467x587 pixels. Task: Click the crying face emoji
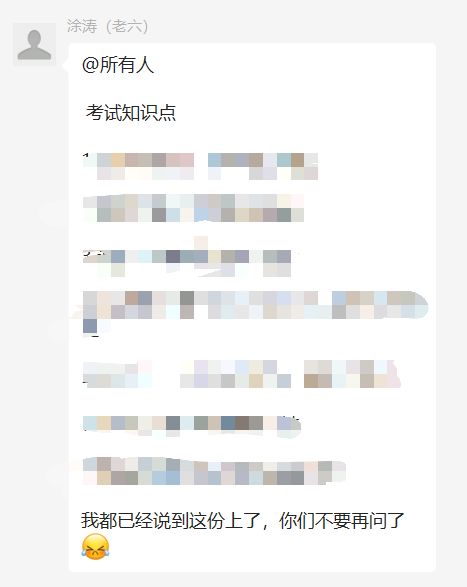point(95,547)
